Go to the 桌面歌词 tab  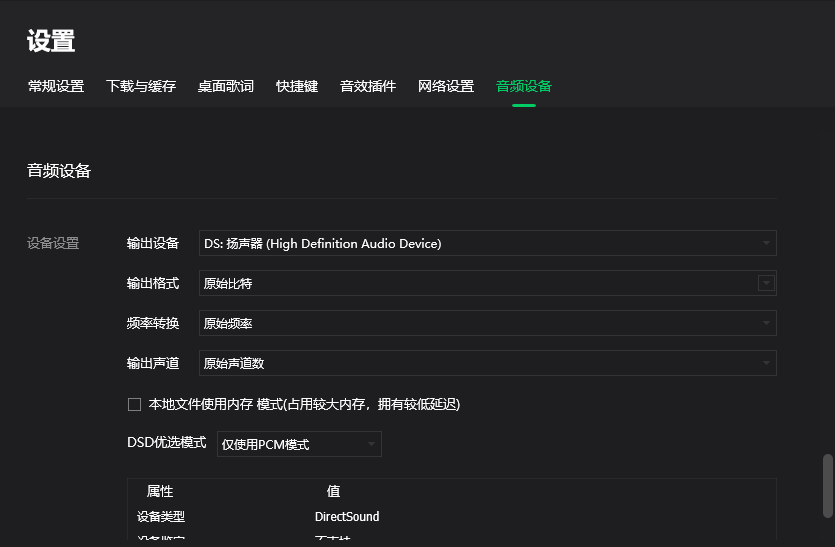pos(226,86)
